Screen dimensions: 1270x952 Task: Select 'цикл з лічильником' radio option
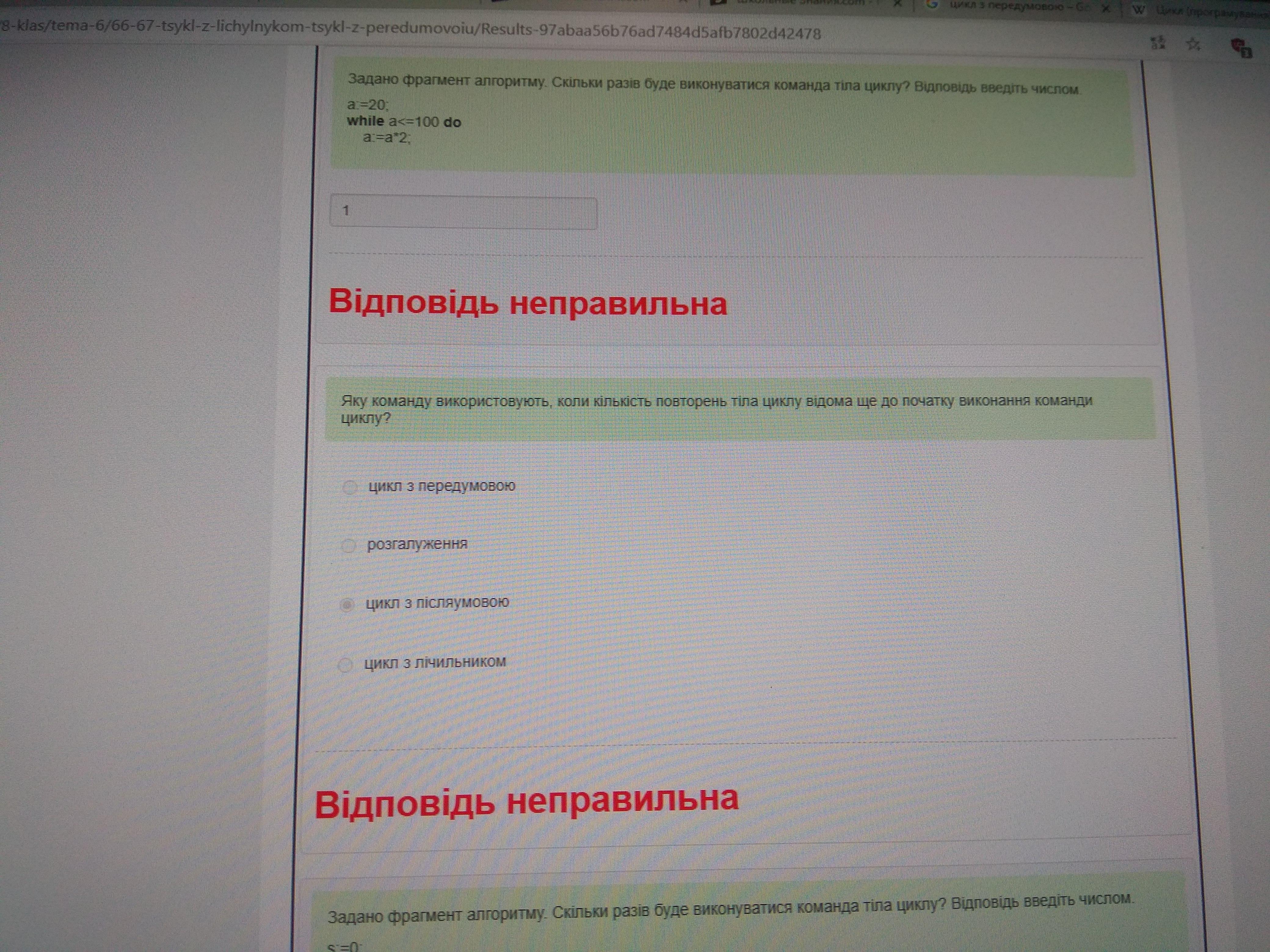coord(345,665)
